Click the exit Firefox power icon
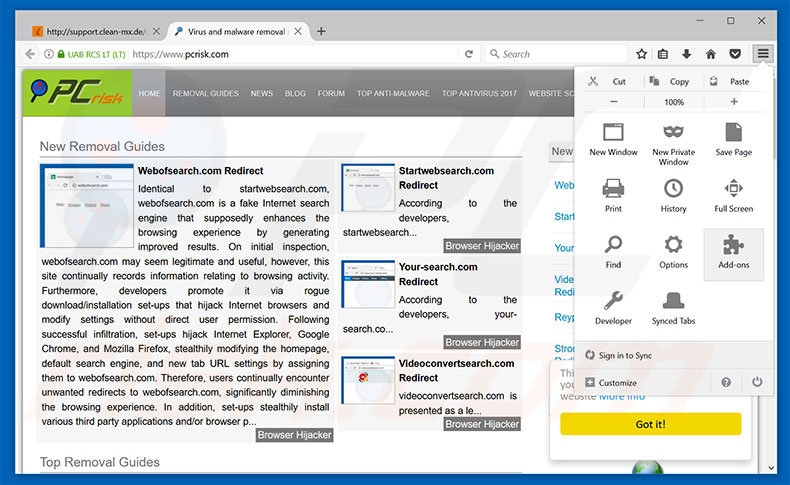Viewport: 790px width, 485px height. tap(757, 382)
